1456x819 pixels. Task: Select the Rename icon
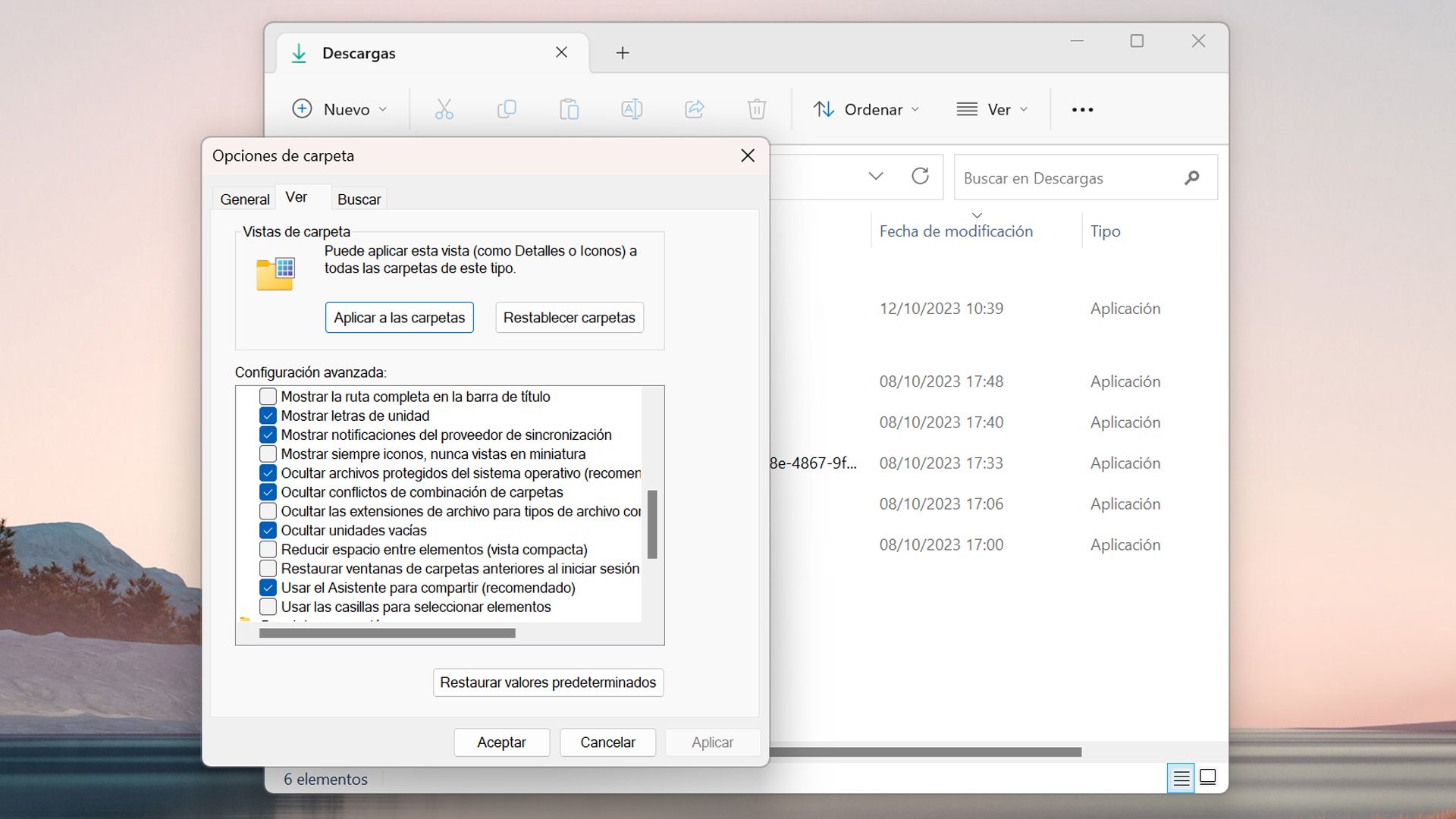tap(632, 108)
